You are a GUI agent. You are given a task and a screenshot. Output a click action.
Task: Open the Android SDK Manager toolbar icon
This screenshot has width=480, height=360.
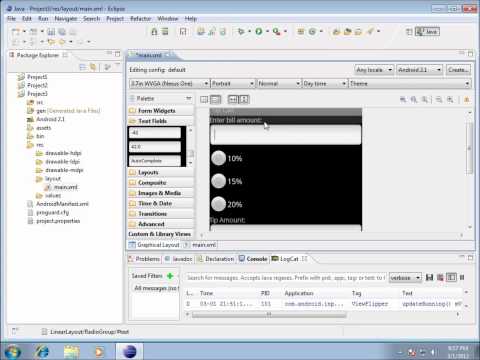point(154,32)
